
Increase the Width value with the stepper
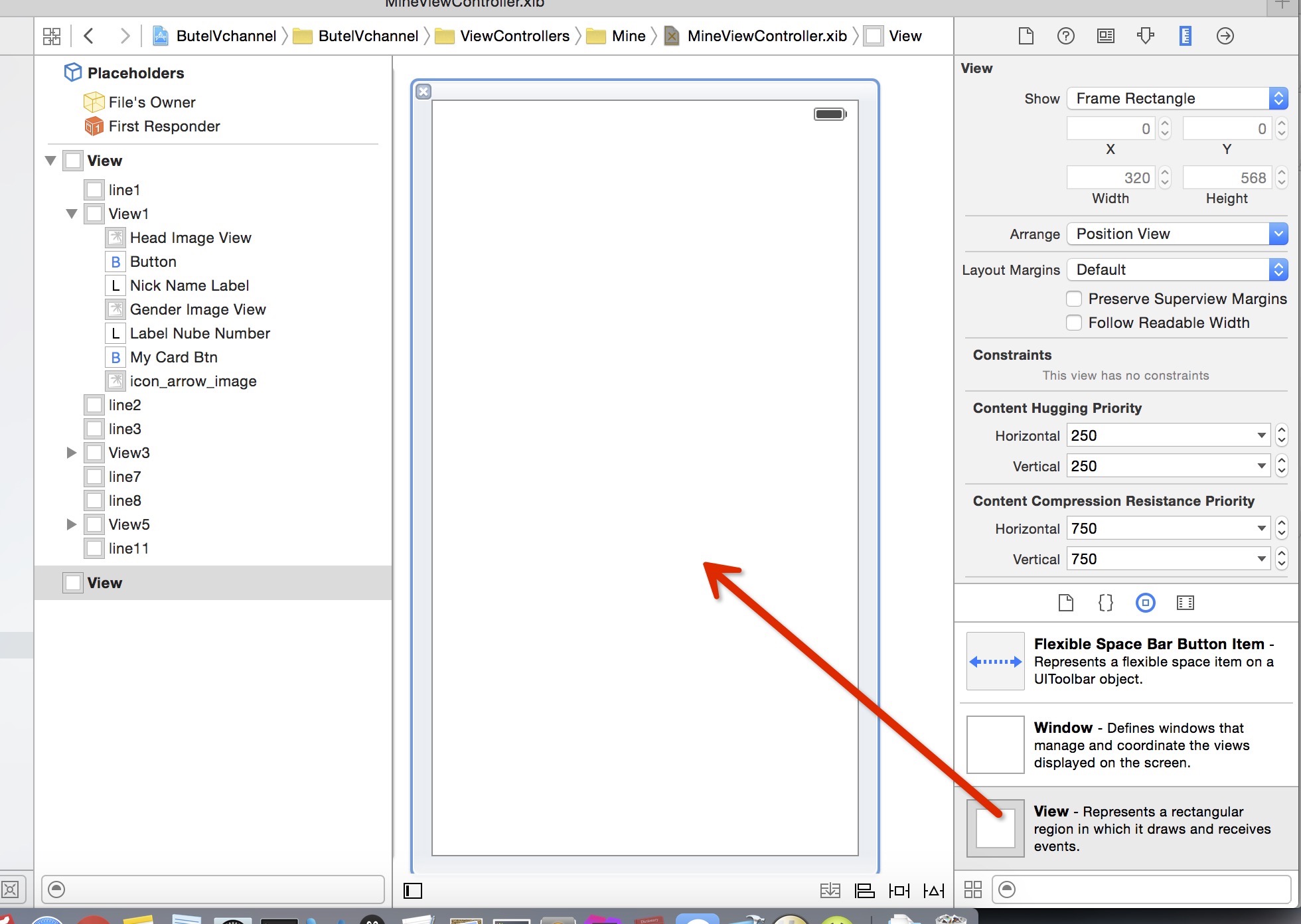1166,173
